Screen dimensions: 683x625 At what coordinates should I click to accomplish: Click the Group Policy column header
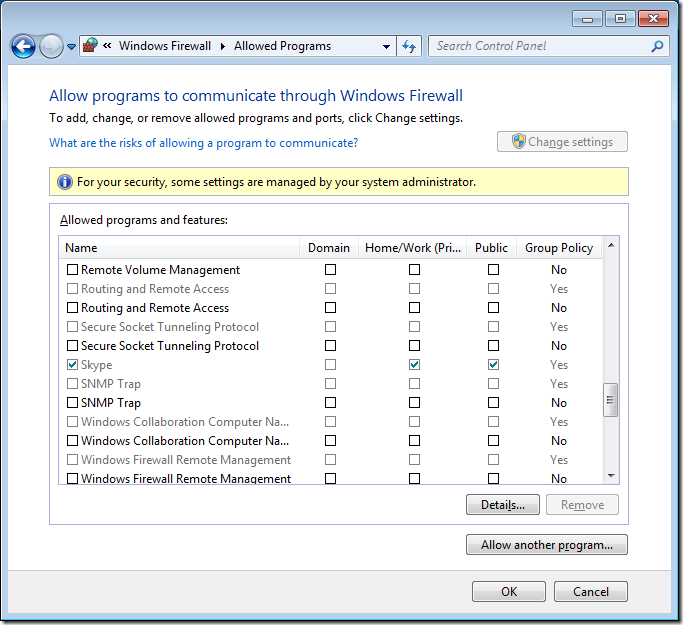tap(559, 248)
